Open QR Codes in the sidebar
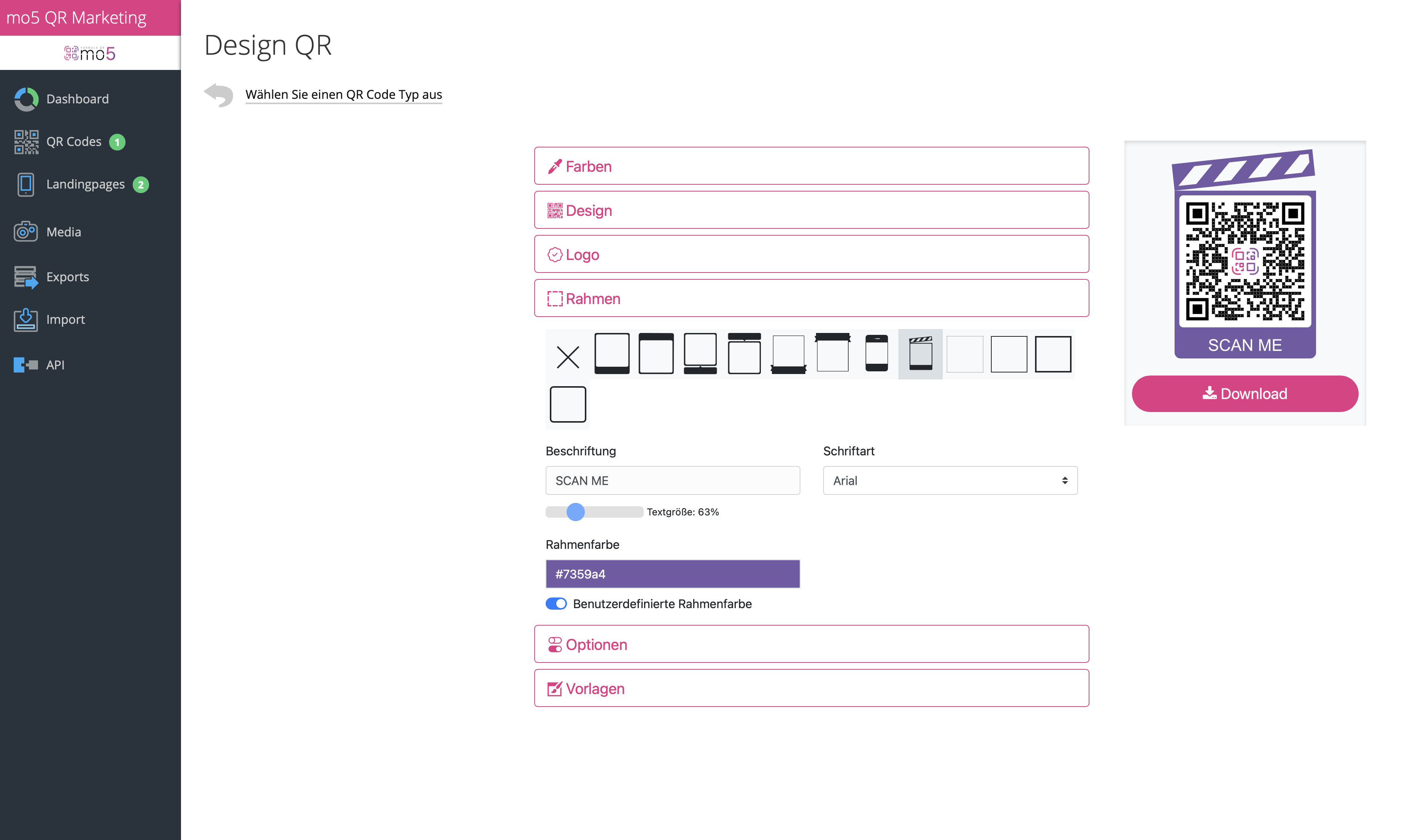 pyautogui.click(x=74, y=141)
